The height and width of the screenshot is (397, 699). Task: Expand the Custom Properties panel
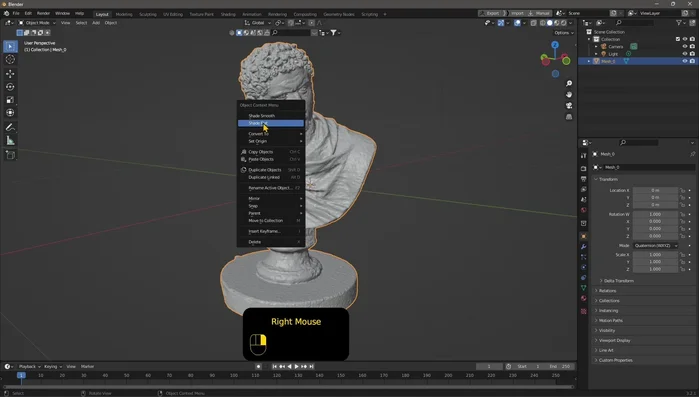click(615, 360)
